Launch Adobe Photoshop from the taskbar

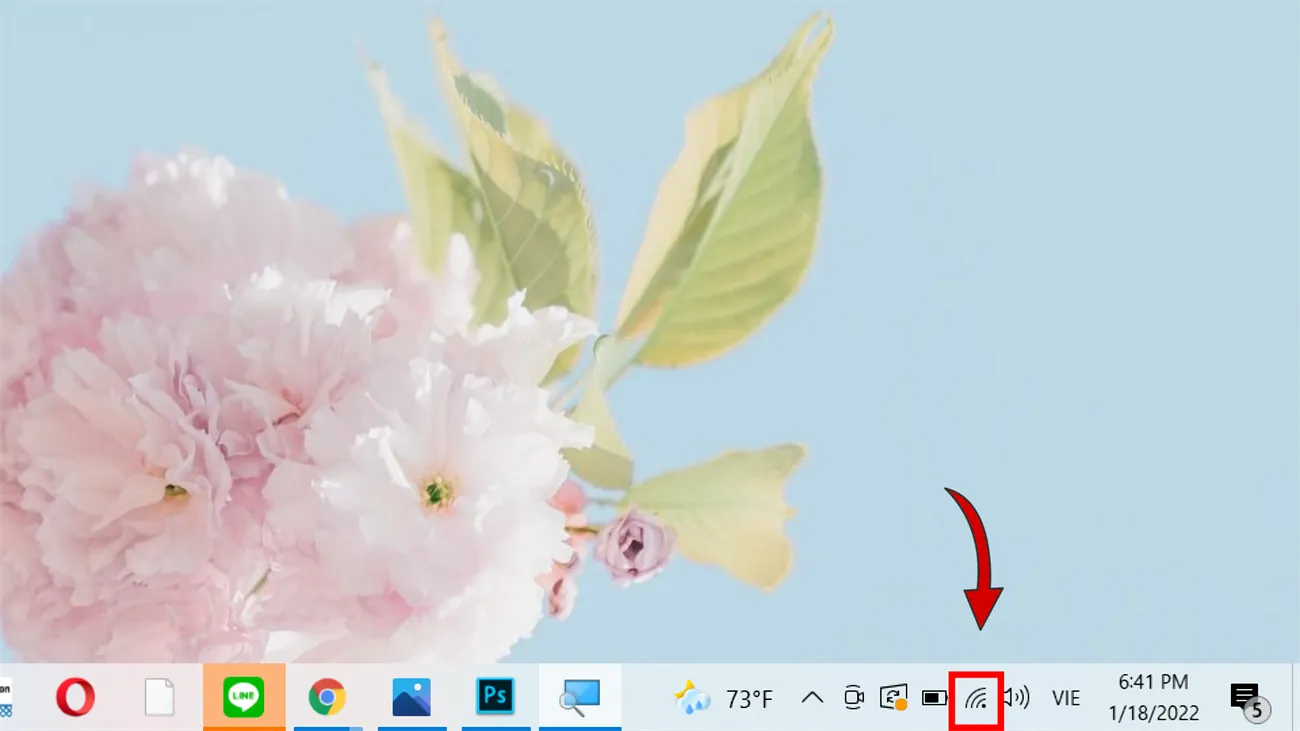pyautogui.click(x=495, y=698)
